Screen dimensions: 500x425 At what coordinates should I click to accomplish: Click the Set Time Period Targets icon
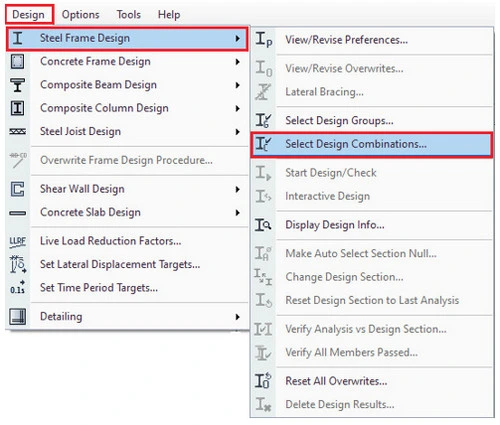click(x=17, y=288)
